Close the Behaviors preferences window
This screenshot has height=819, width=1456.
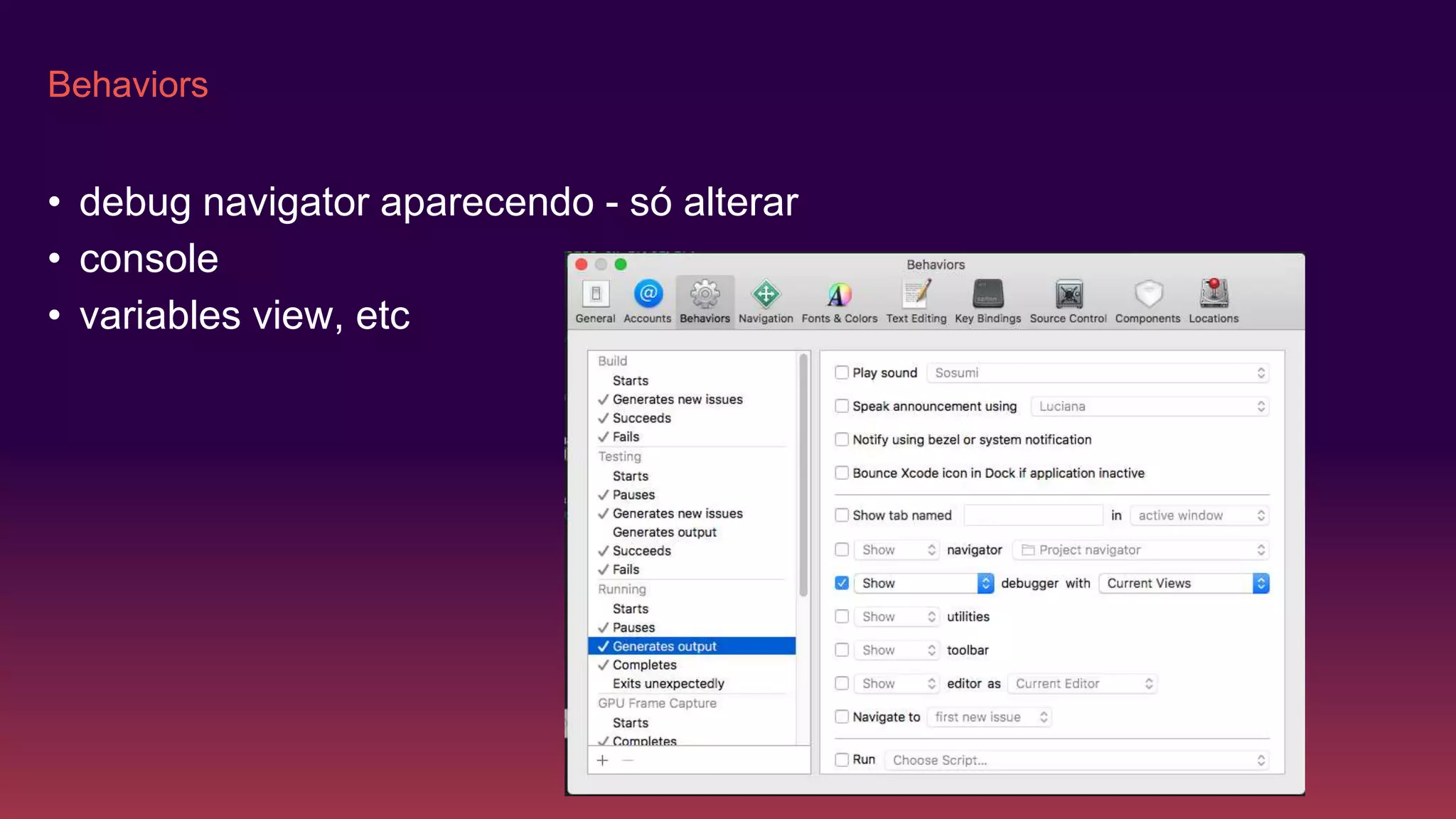coord(581,264)
